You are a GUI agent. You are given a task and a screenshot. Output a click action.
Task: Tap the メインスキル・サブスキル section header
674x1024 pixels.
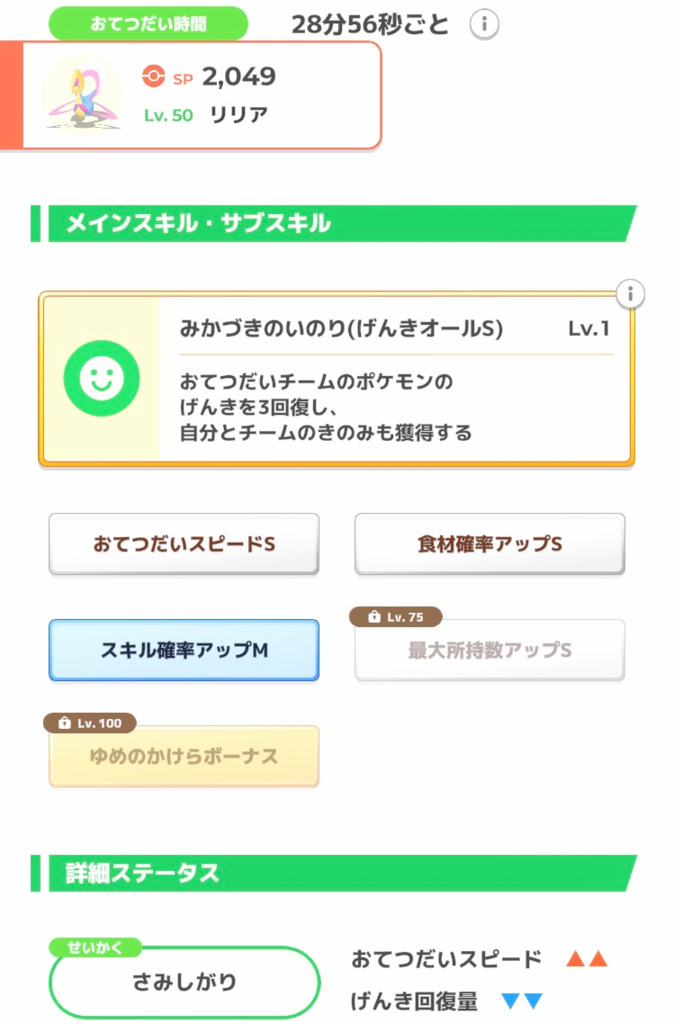point(333,224)
